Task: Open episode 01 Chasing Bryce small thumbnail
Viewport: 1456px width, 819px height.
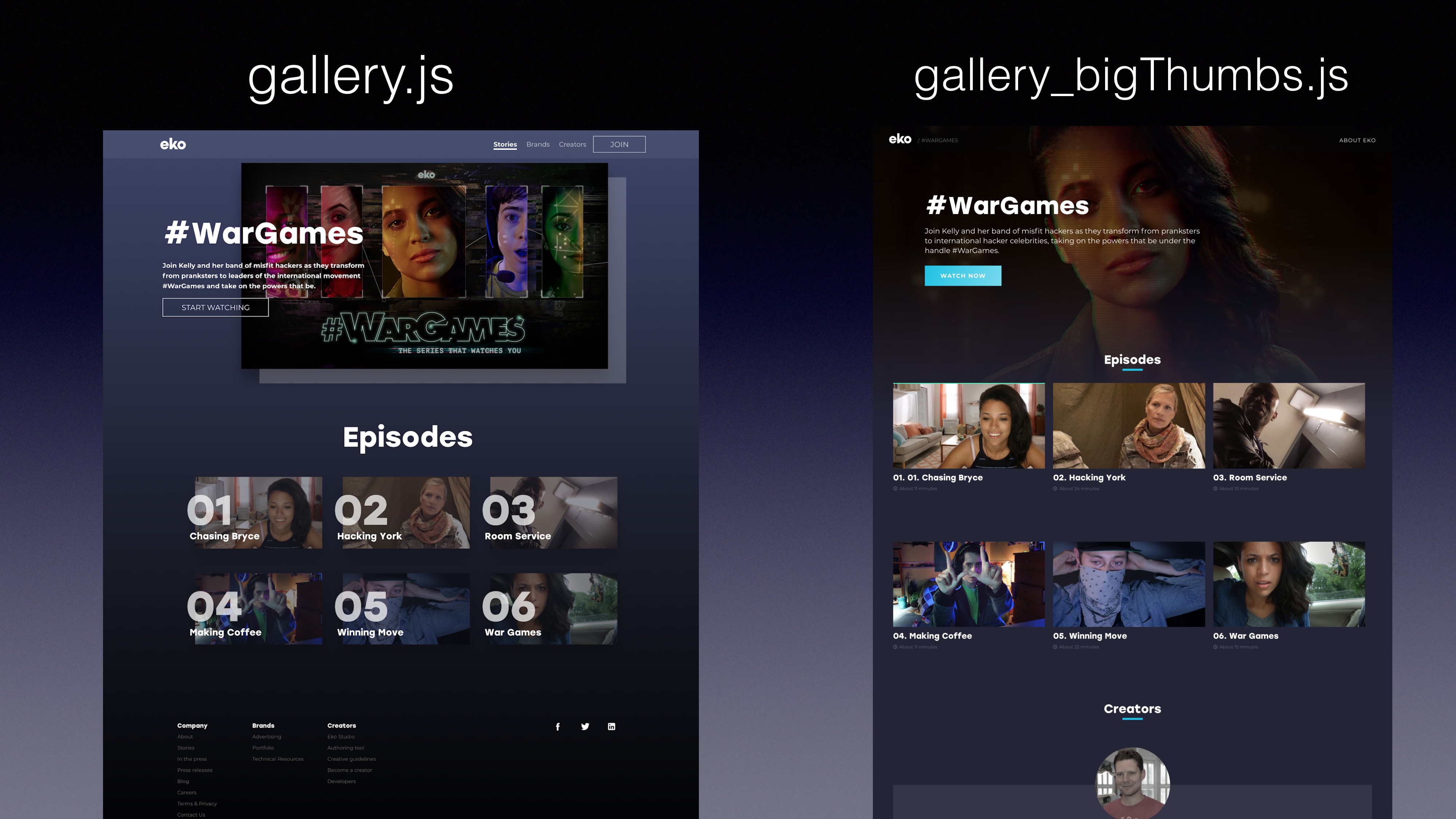Action: [x=258, y=512]
